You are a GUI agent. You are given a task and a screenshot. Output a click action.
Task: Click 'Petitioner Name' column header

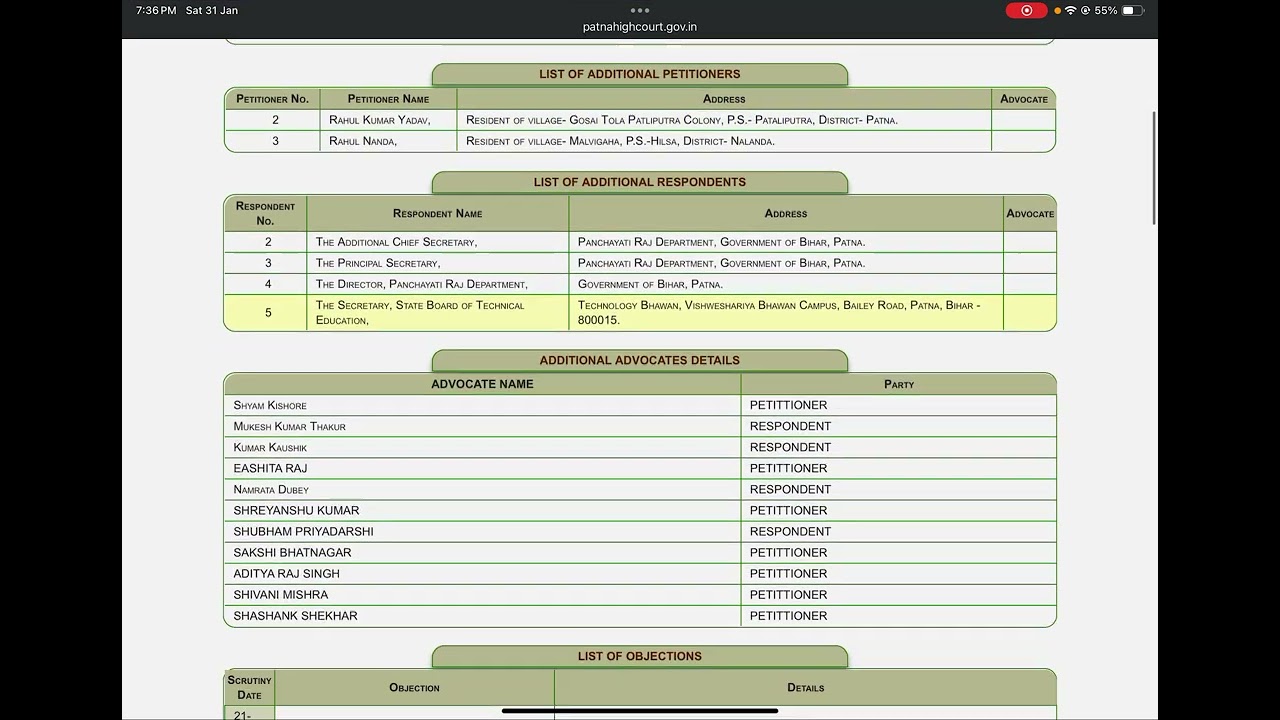point(388,99)
